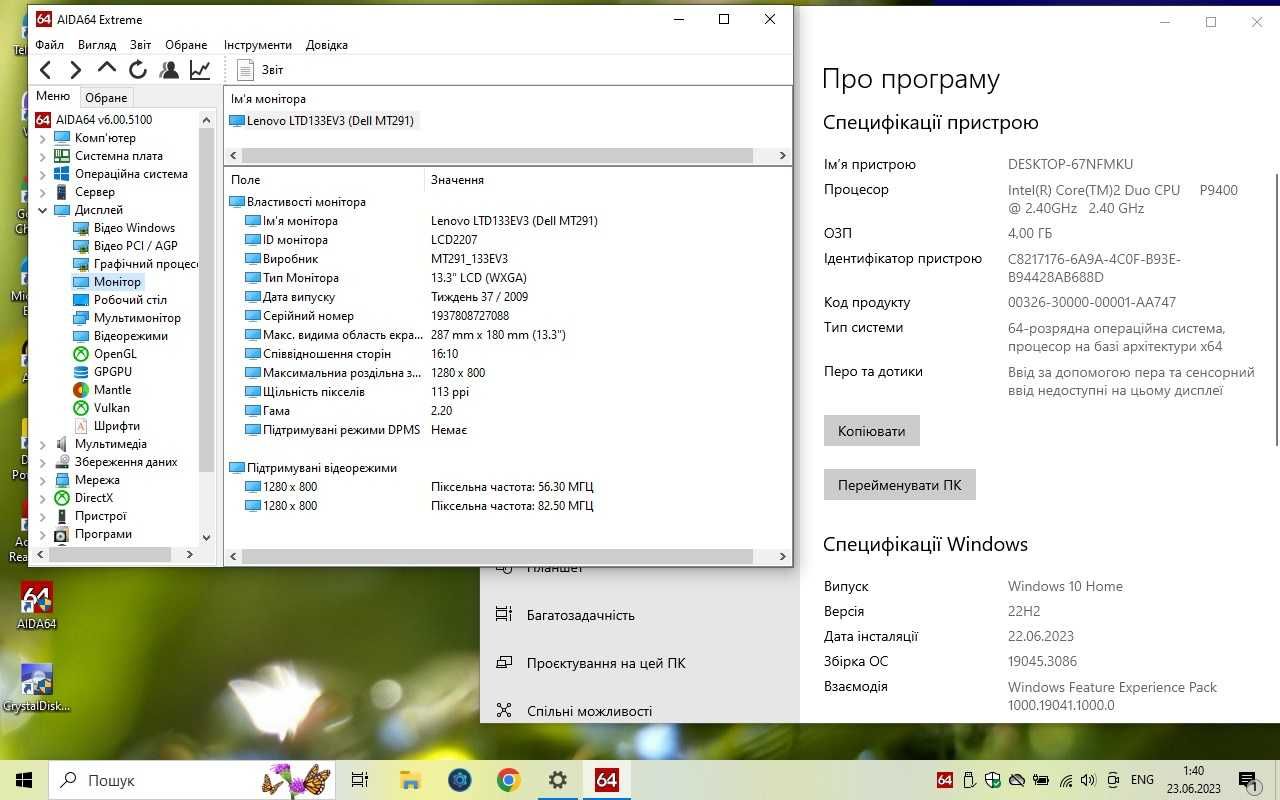The height and width of the screenshot is (800, 1280).
Task: Select Програми tree item
Action: [93, 534]
